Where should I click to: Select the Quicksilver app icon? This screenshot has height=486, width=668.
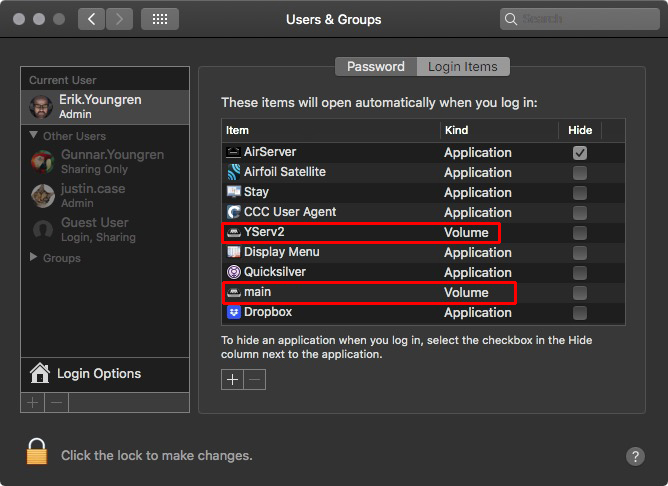click(233, 272)
